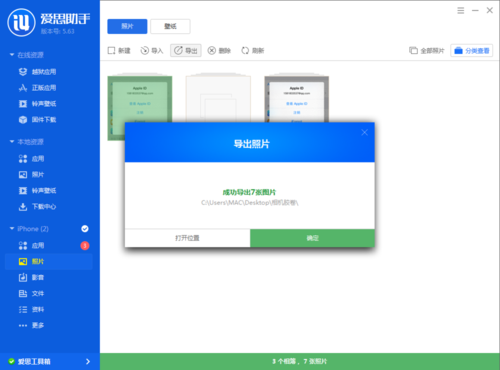The width and height of the screenshot is (500, 370).
Task: Collapse the 在线资源 group
Action: point(12,55)
